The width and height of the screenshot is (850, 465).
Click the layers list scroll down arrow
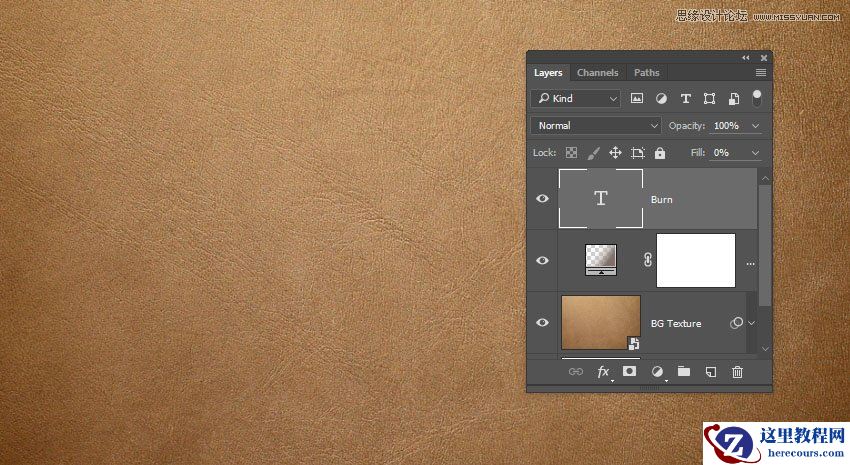pyautogui.click(x=765, y=348)
